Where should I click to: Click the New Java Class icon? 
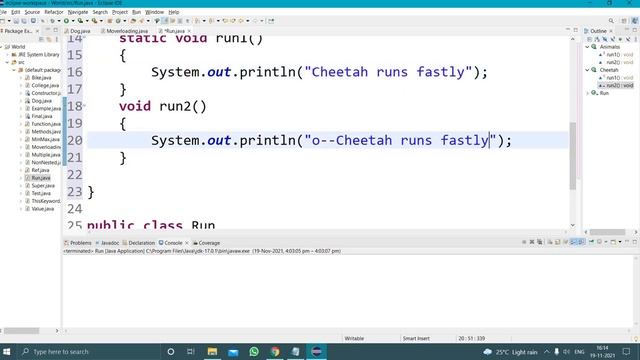tap(118, 21)
